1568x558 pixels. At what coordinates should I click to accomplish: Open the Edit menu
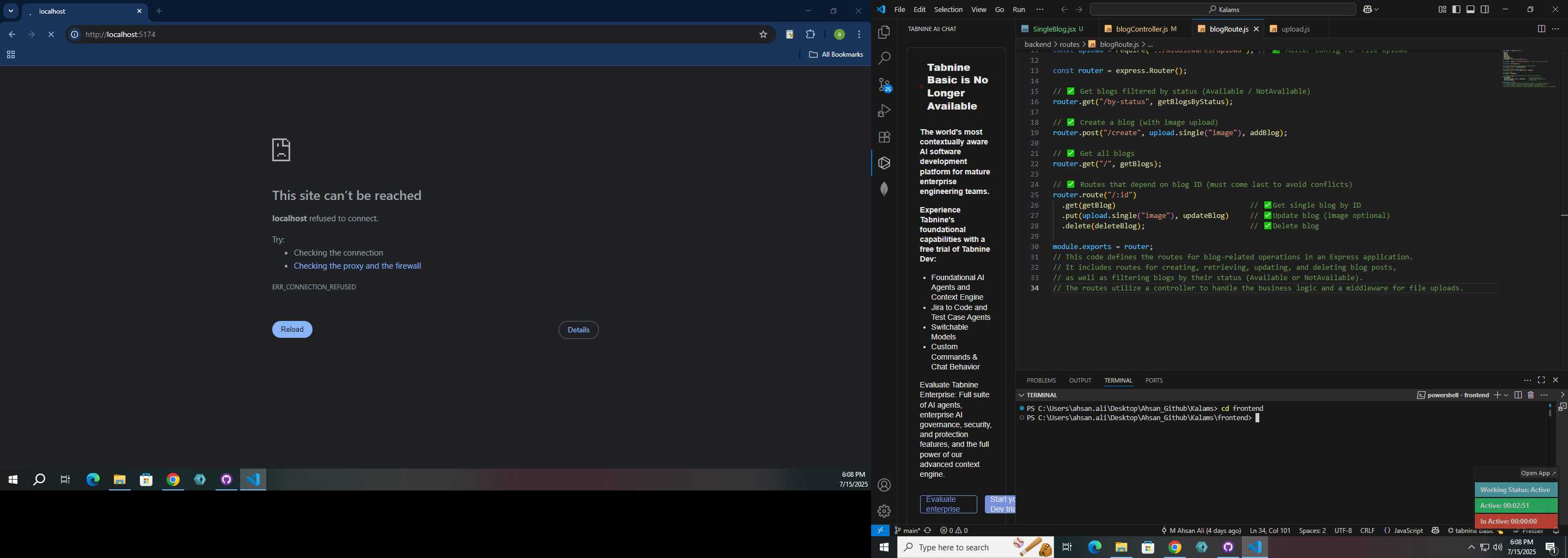click(x=919, y=10)
